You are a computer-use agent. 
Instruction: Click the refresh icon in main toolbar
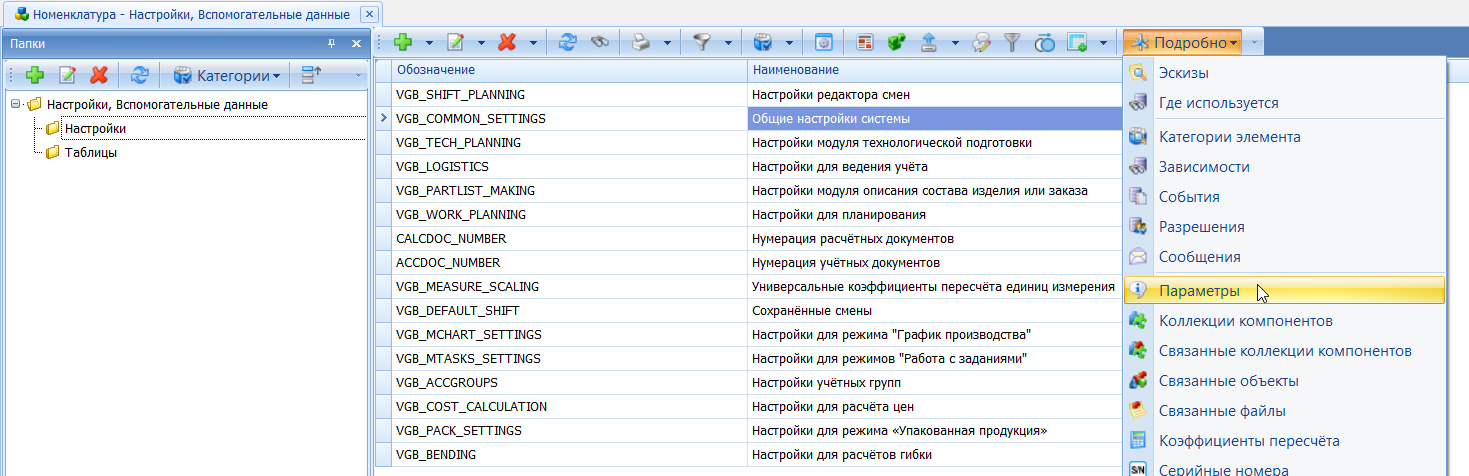click(567, 42)
